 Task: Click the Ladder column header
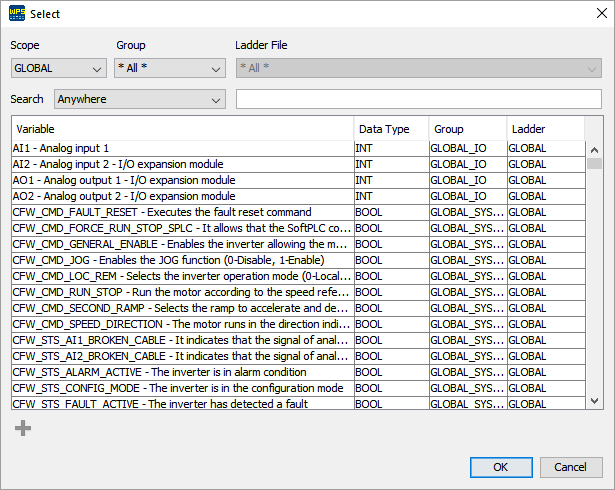point(544,130)
